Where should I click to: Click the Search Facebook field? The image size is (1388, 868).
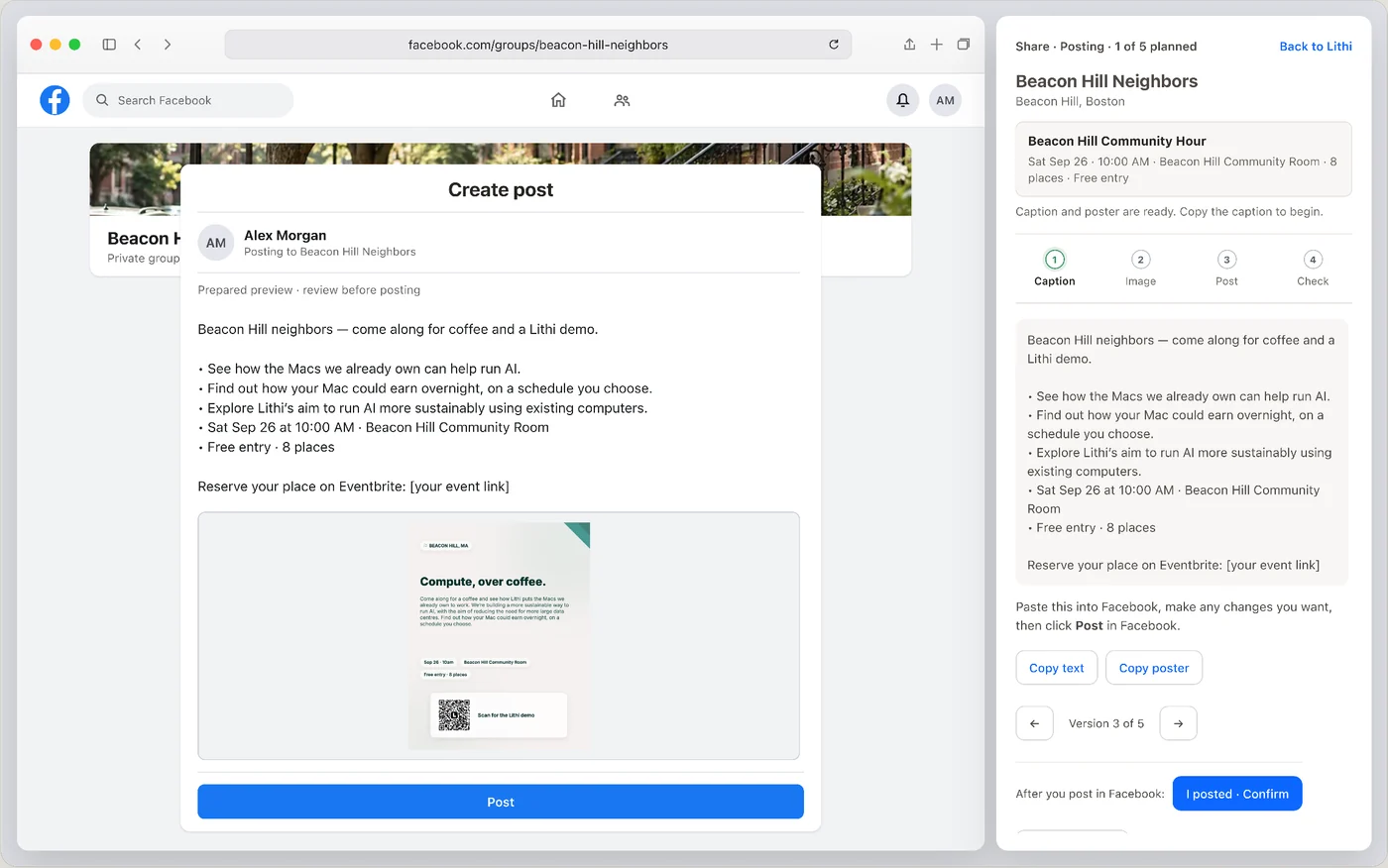tap(188, 100)
